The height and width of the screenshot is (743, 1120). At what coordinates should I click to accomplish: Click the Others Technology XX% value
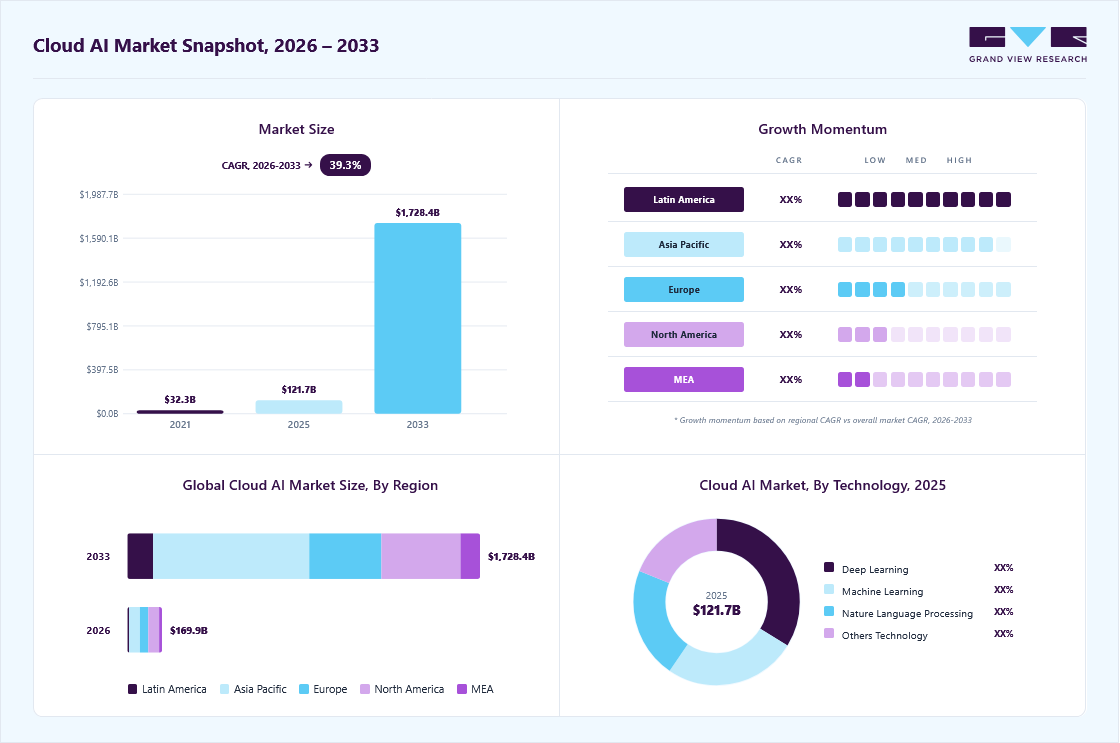click(1004, 634)
